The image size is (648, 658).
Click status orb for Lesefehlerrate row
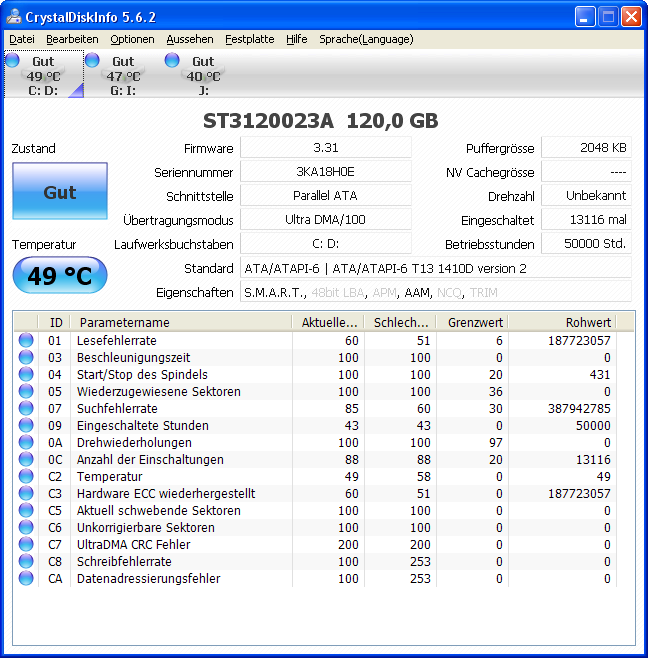point(26,340)
